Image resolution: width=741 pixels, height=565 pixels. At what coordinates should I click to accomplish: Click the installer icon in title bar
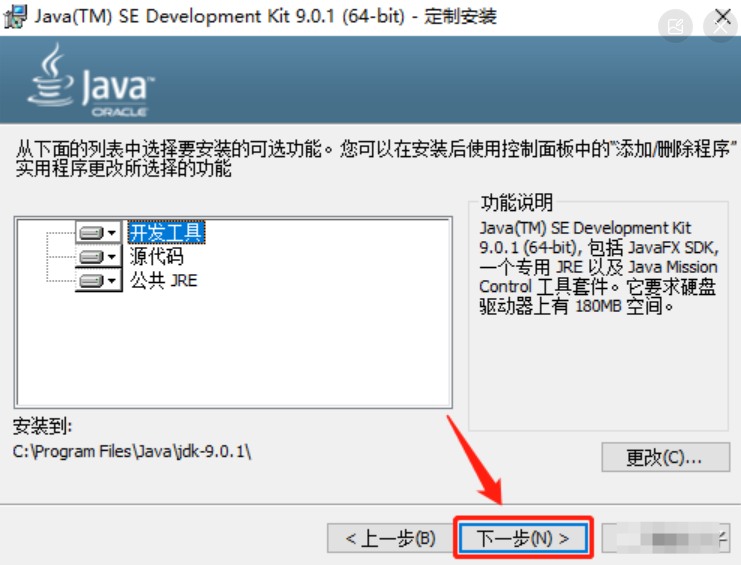coord(14,17)
